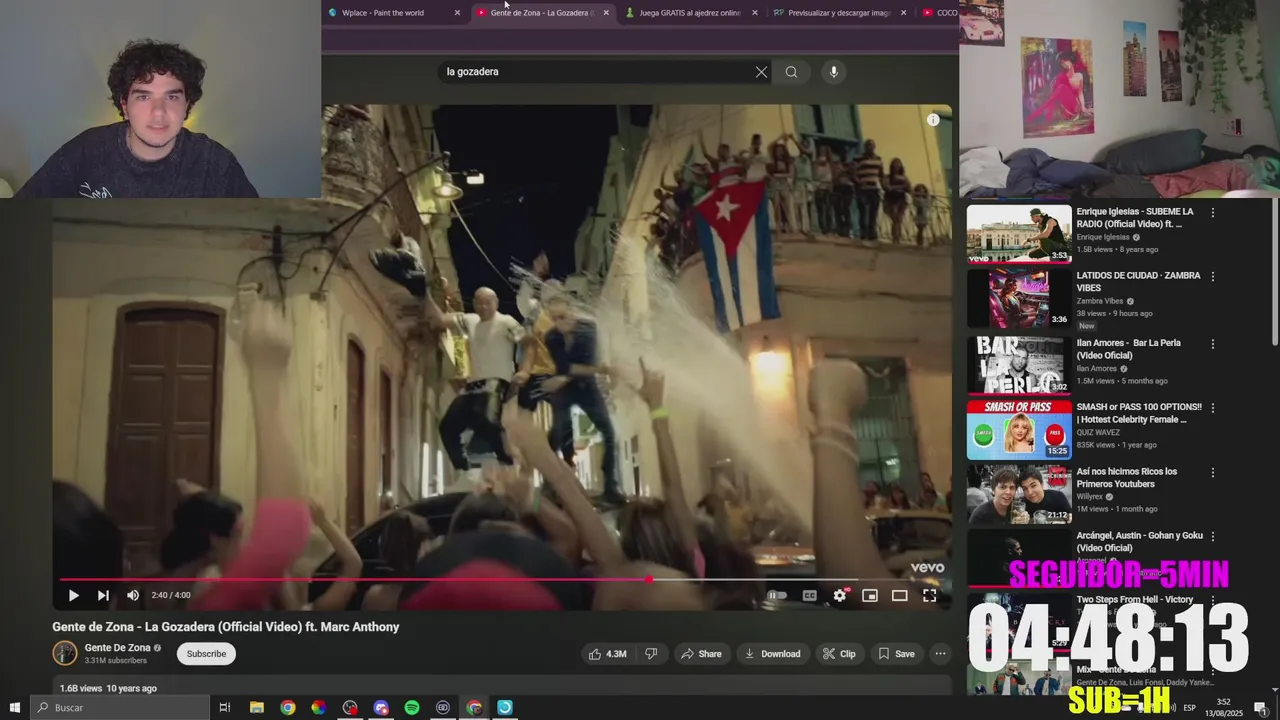Clear the YouTube search box
Image resolution: width=1280 pixels, height=720 pixels.
tap(761, 72)
